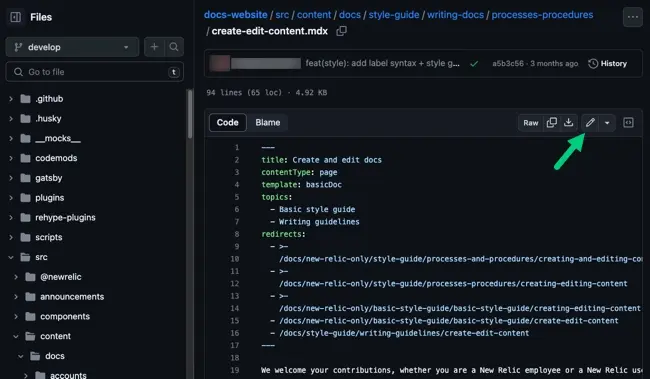The height and width of the screenshot is (379, 650).
Task: Open the three-dot more options menu
Action: (x=633, y=17)
